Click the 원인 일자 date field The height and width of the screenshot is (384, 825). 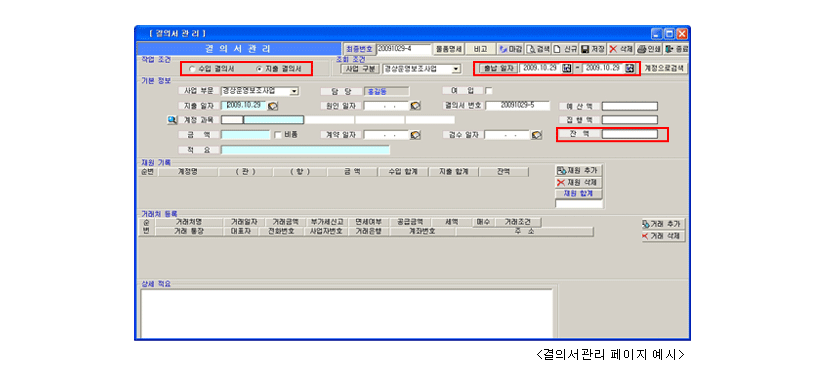387,106
